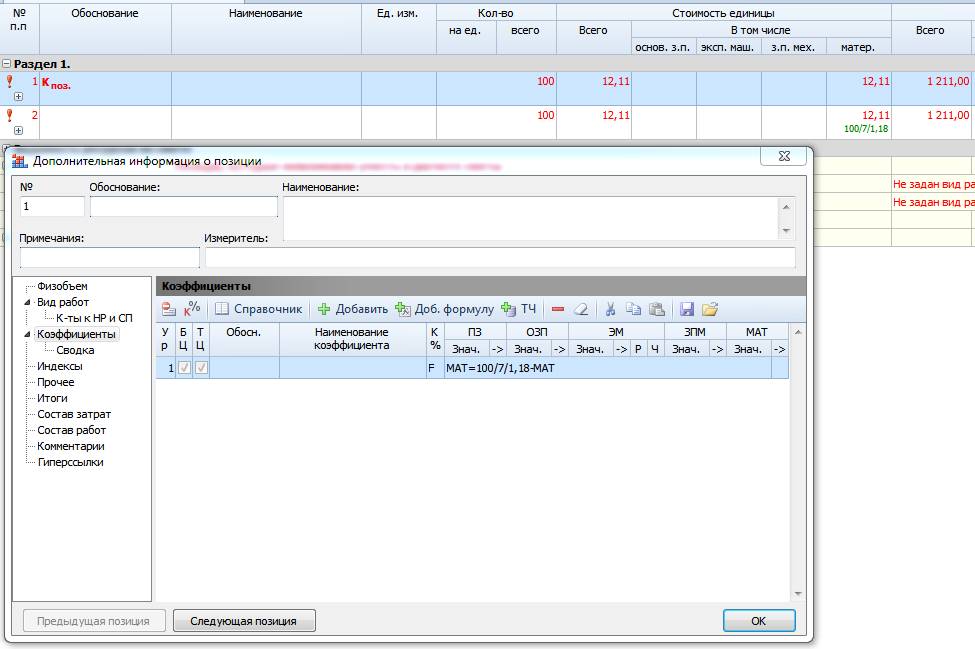Click the first coefficient toolbar icon with red circle

click(x=169, y=309)
